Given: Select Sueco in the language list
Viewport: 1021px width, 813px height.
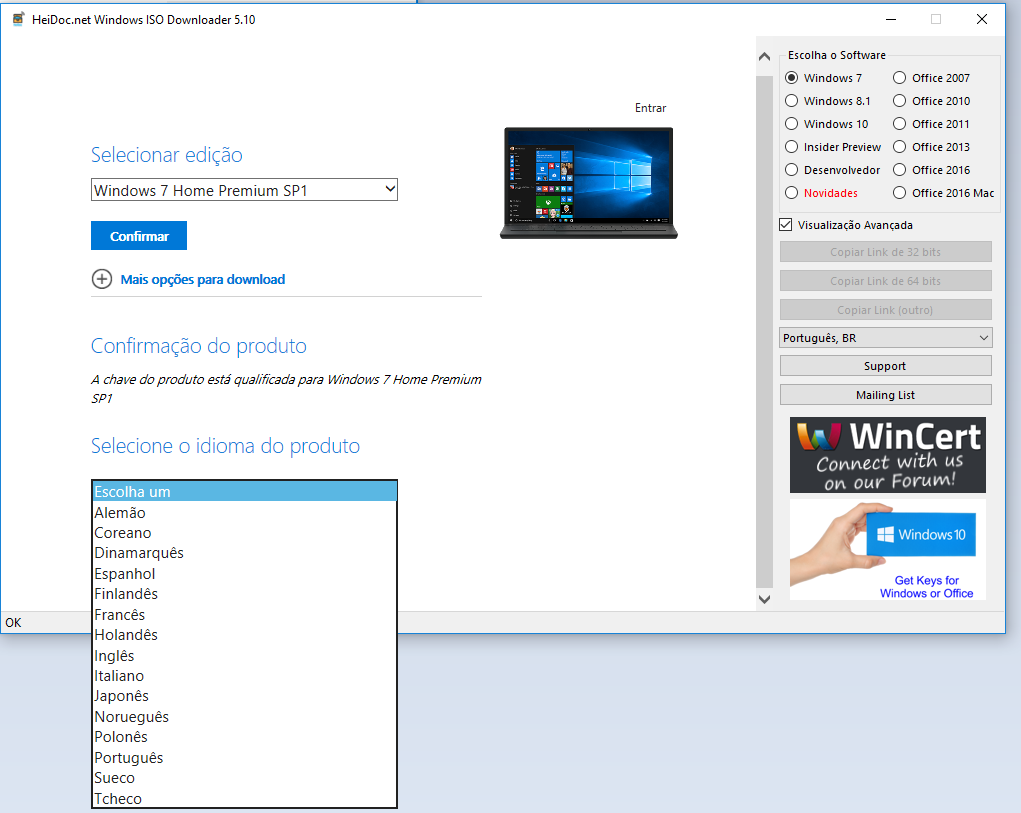Looking at the screenshot, I should (x=244, y=778).
